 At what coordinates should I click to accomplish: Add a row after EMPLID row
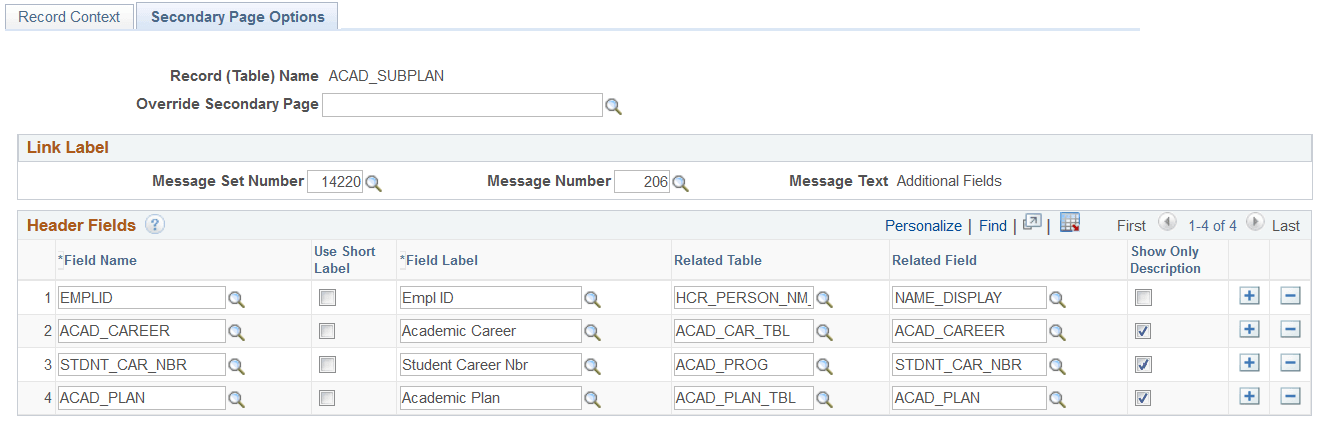[1249, 297]
